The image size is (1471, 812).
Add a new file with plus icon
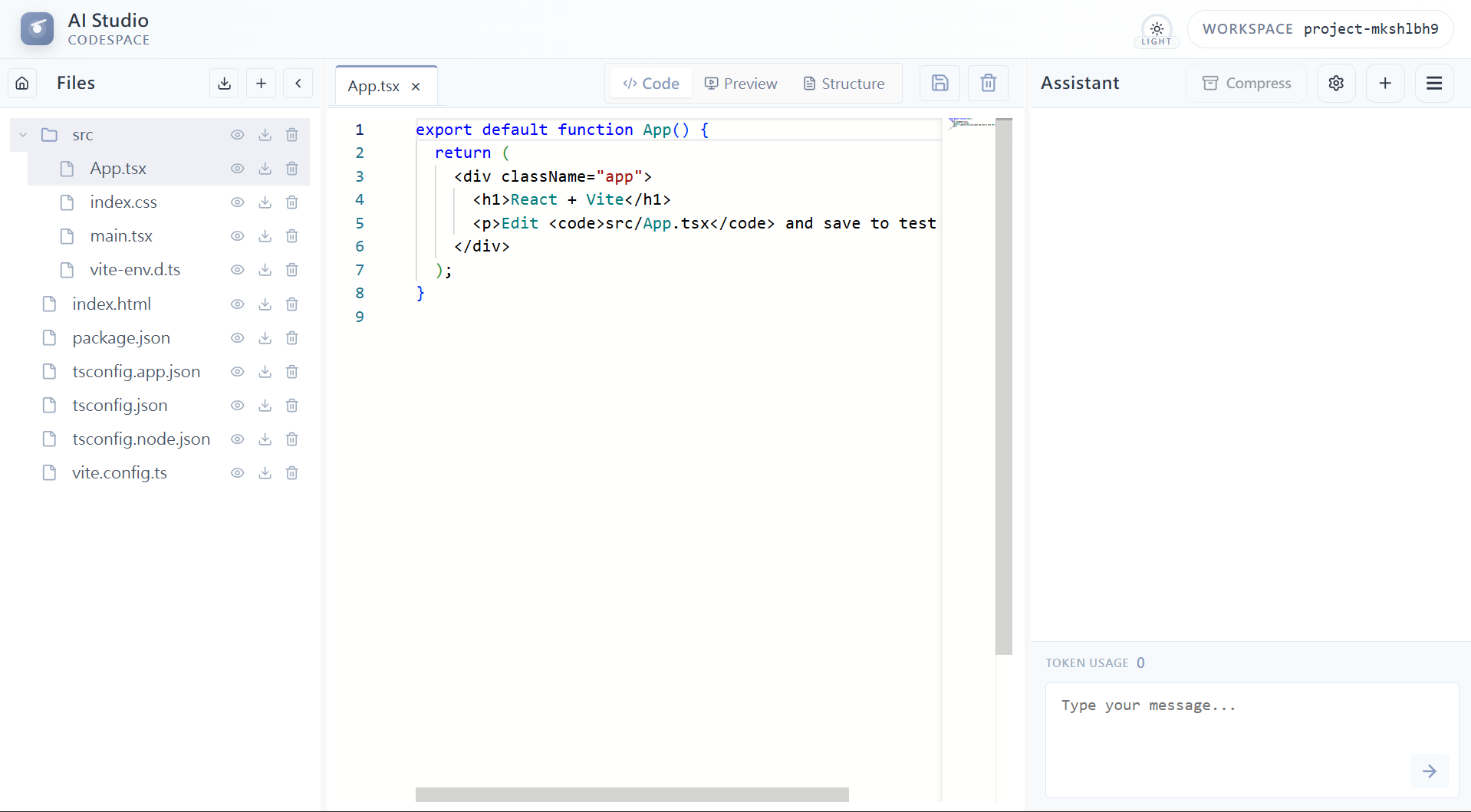[x=261, y=83]
